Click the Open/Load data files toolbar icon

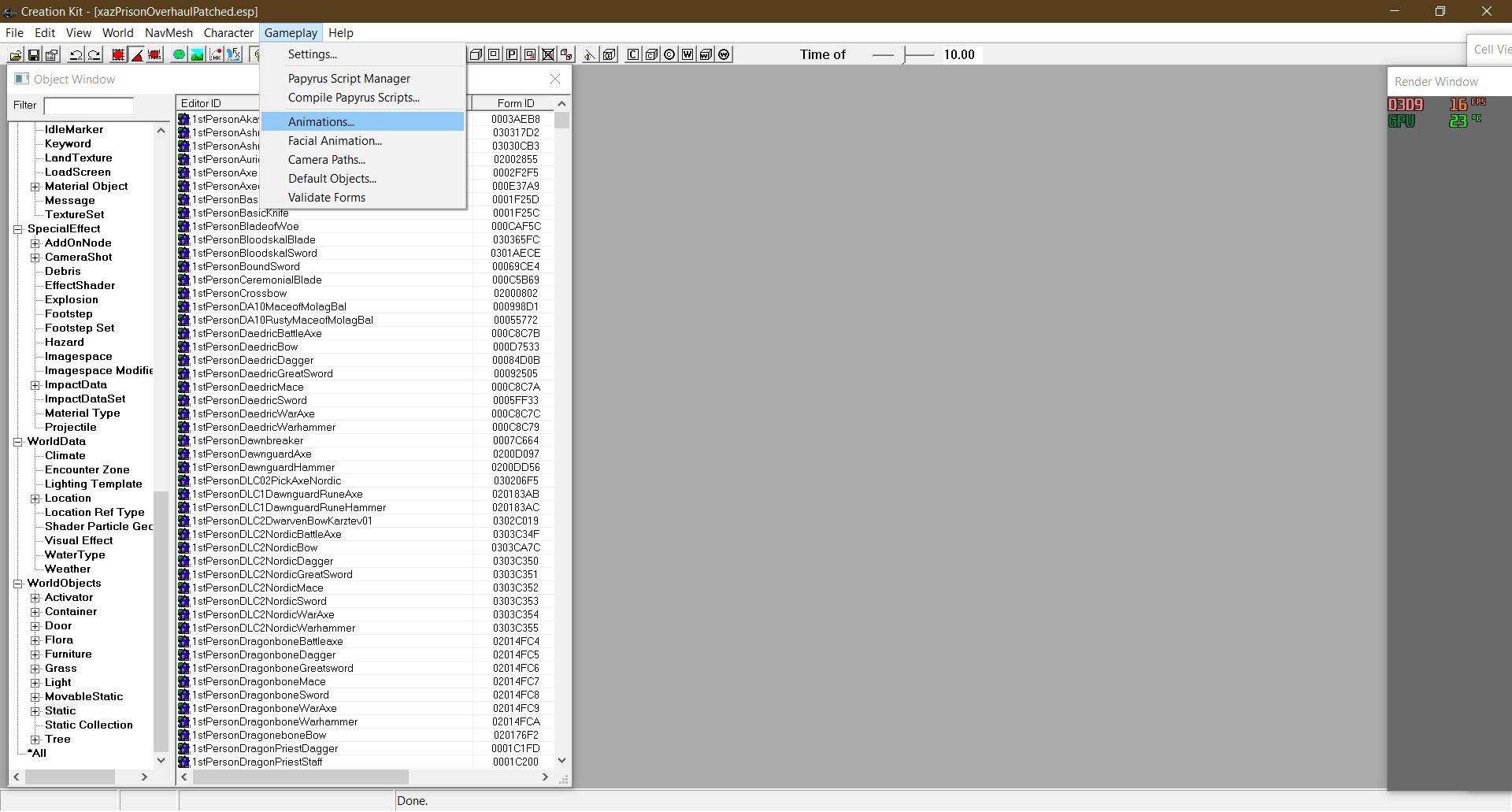pyautogui.click(x=15, y=54)
